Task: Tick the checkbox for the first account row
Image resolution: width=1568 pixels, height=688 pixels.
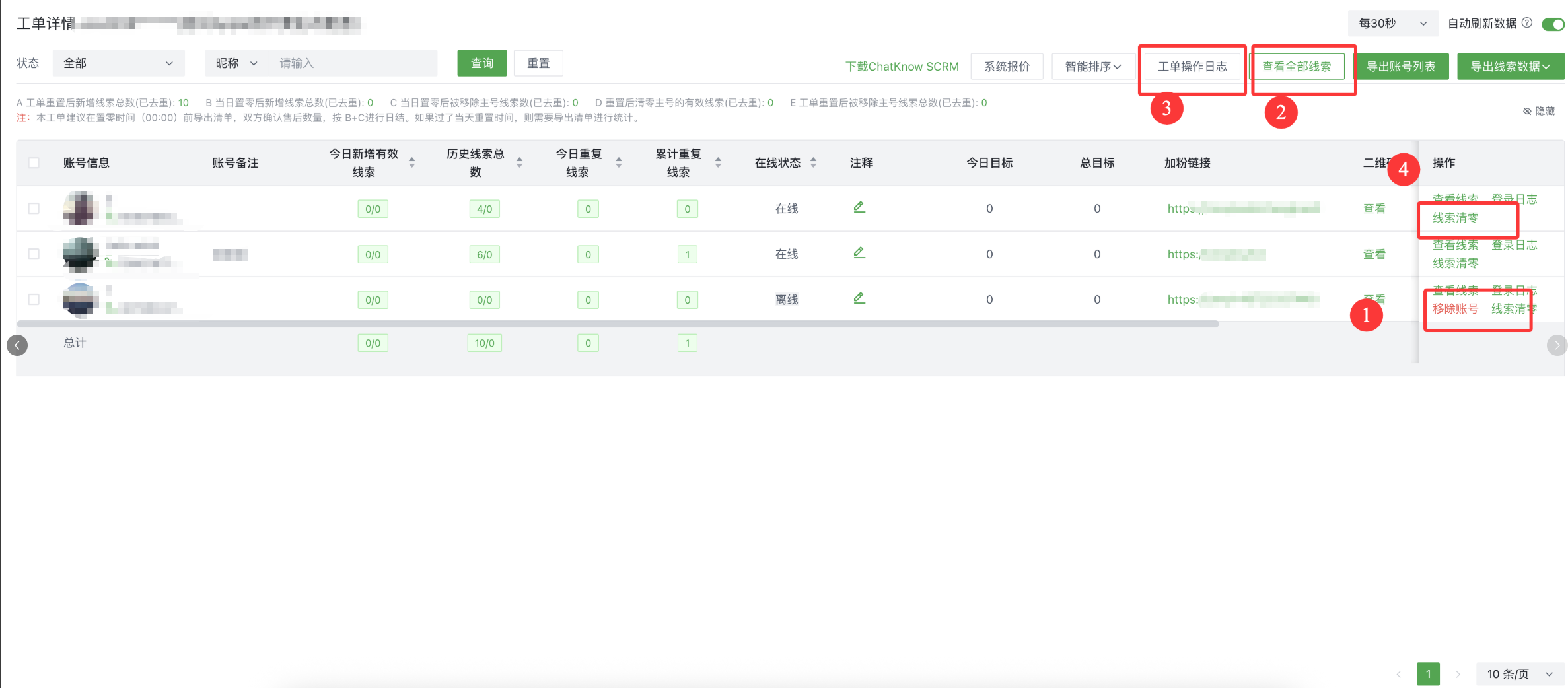Action: 34,209
